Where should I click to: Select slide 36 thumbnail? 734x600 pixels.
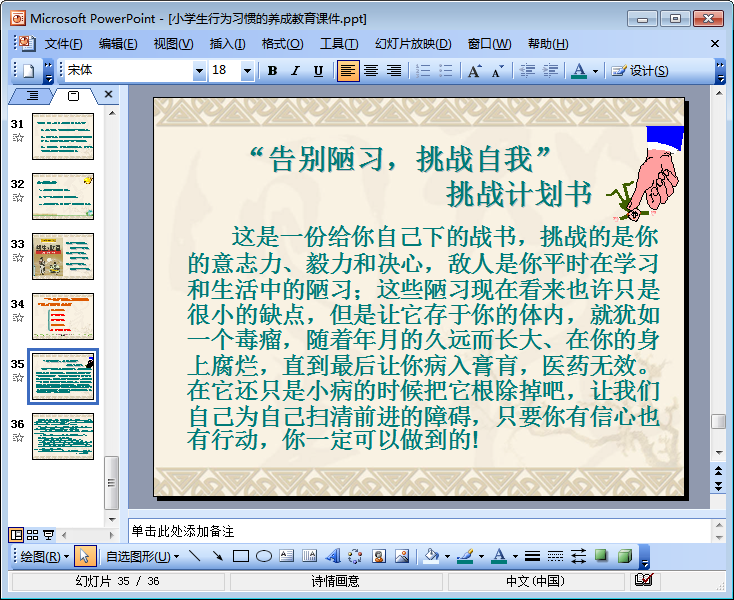pyautogui.click(x=63, y=436)
